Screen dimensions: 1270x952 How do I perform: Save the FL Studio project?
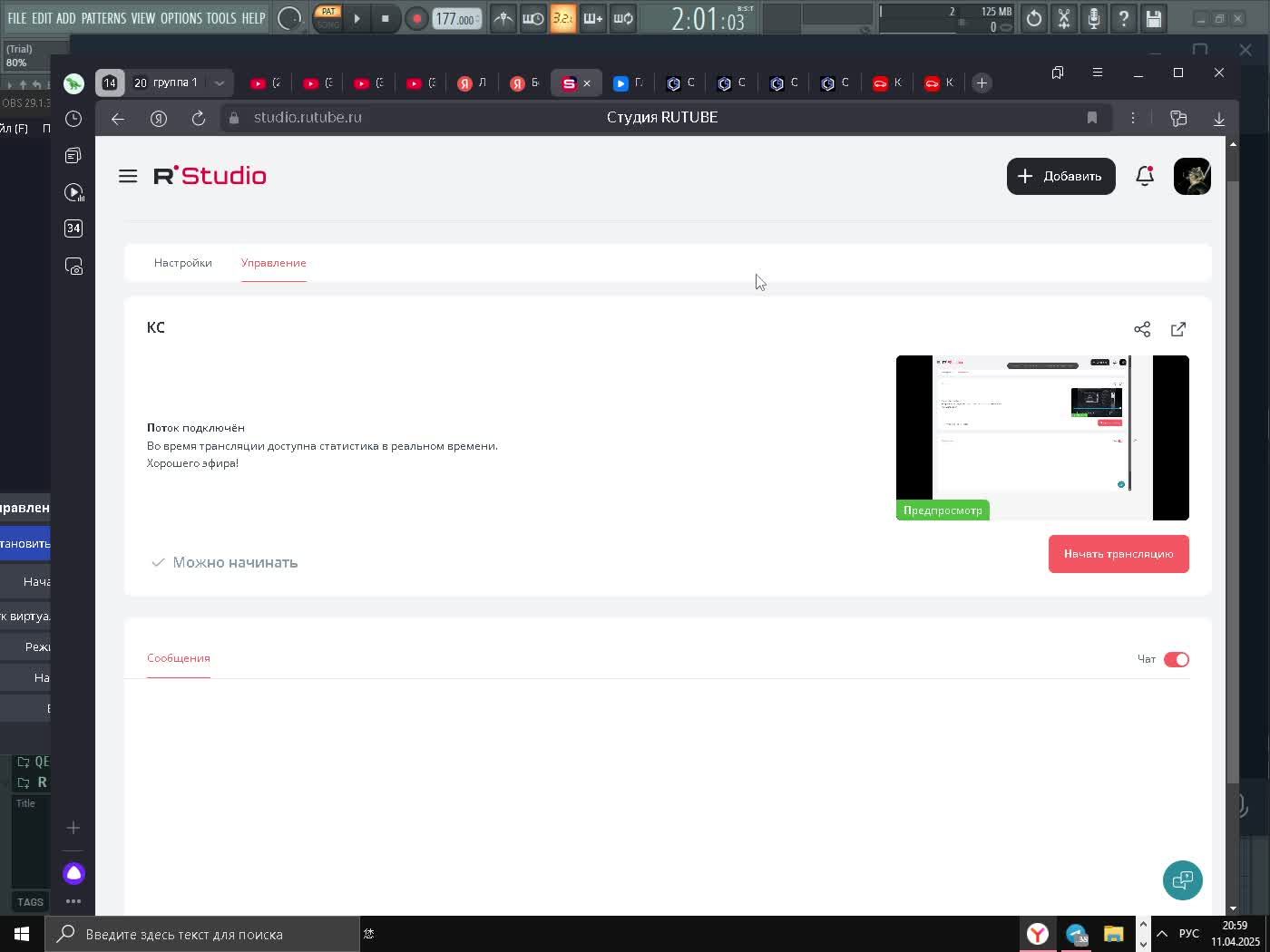tap(1153, 18)
